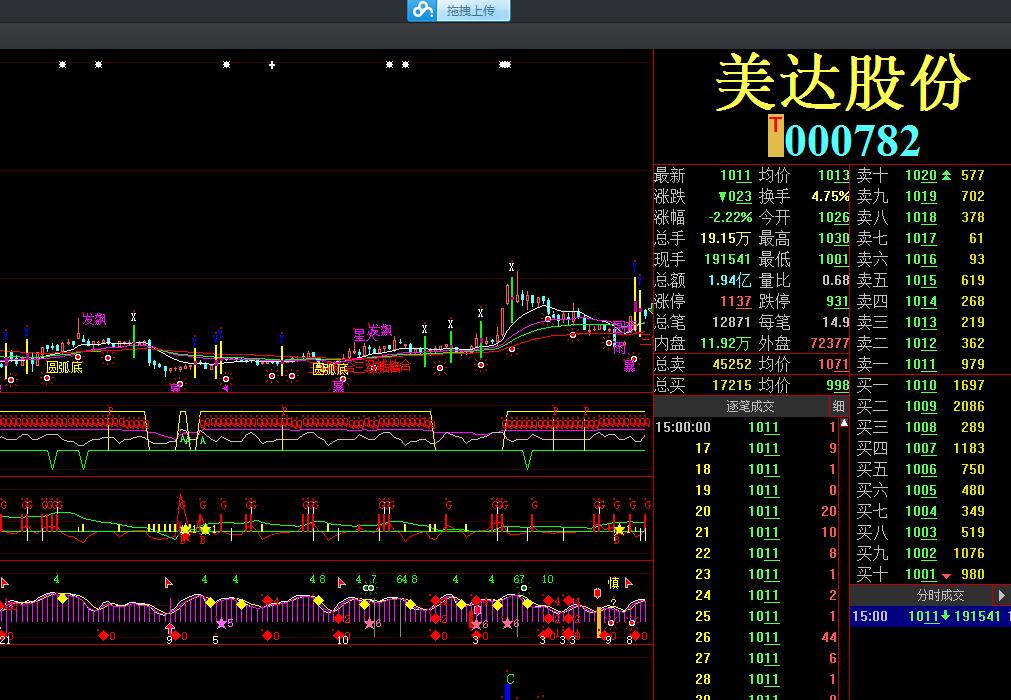
Task: Click the 总笔 value 12871
Action: tap(732, 322)
